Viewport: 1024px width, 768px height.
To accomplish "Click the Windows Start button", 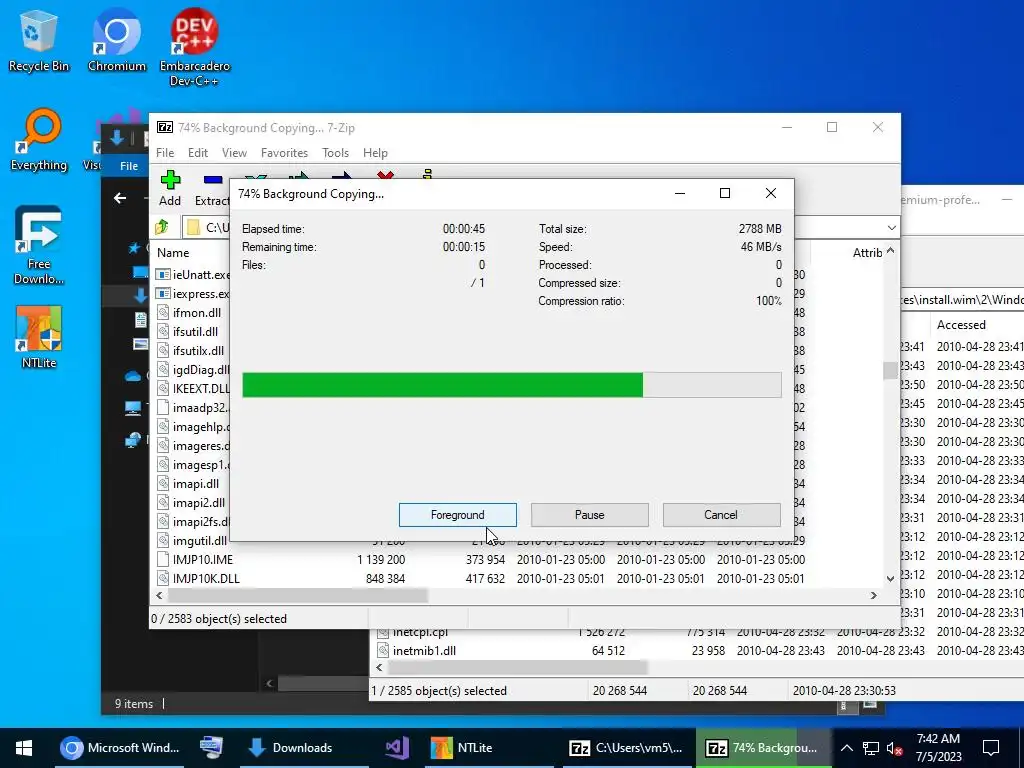I will click(x=24, y=748).
